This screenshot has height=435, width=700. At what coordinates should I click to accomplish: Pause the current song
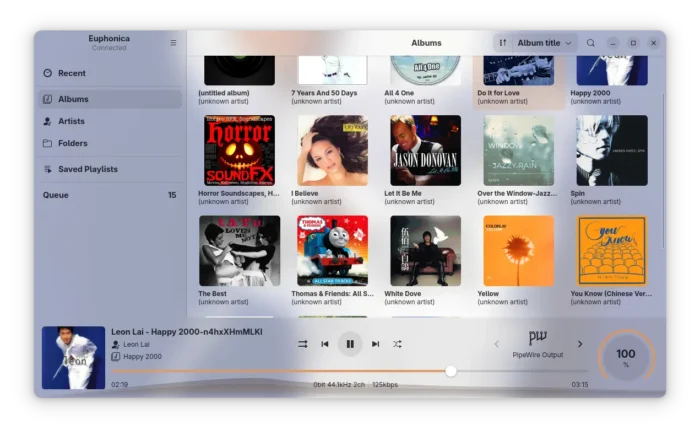(x=350, y=344)
